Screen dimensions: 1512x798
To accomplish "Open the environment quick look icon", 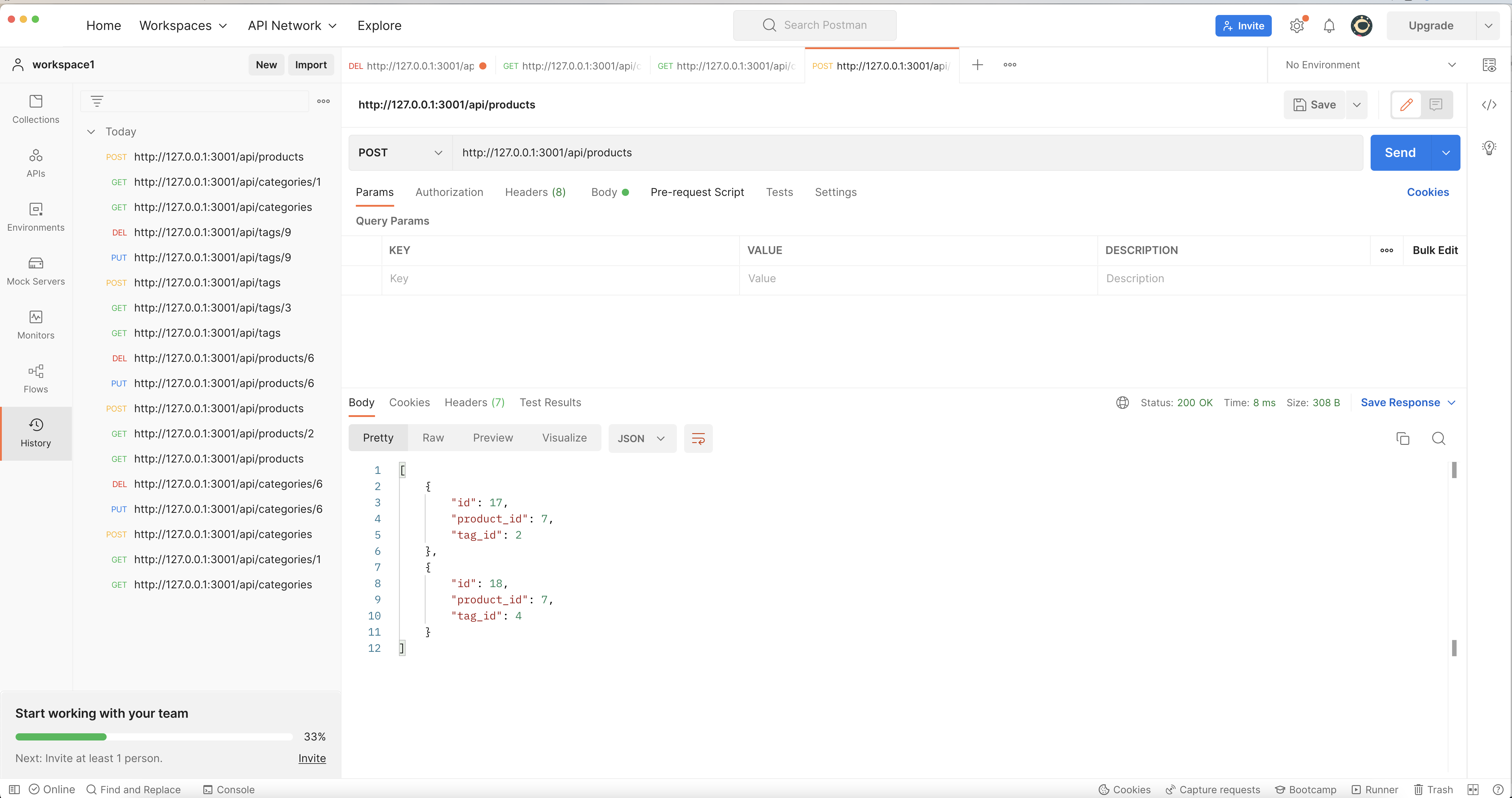I will (1489, 65).
